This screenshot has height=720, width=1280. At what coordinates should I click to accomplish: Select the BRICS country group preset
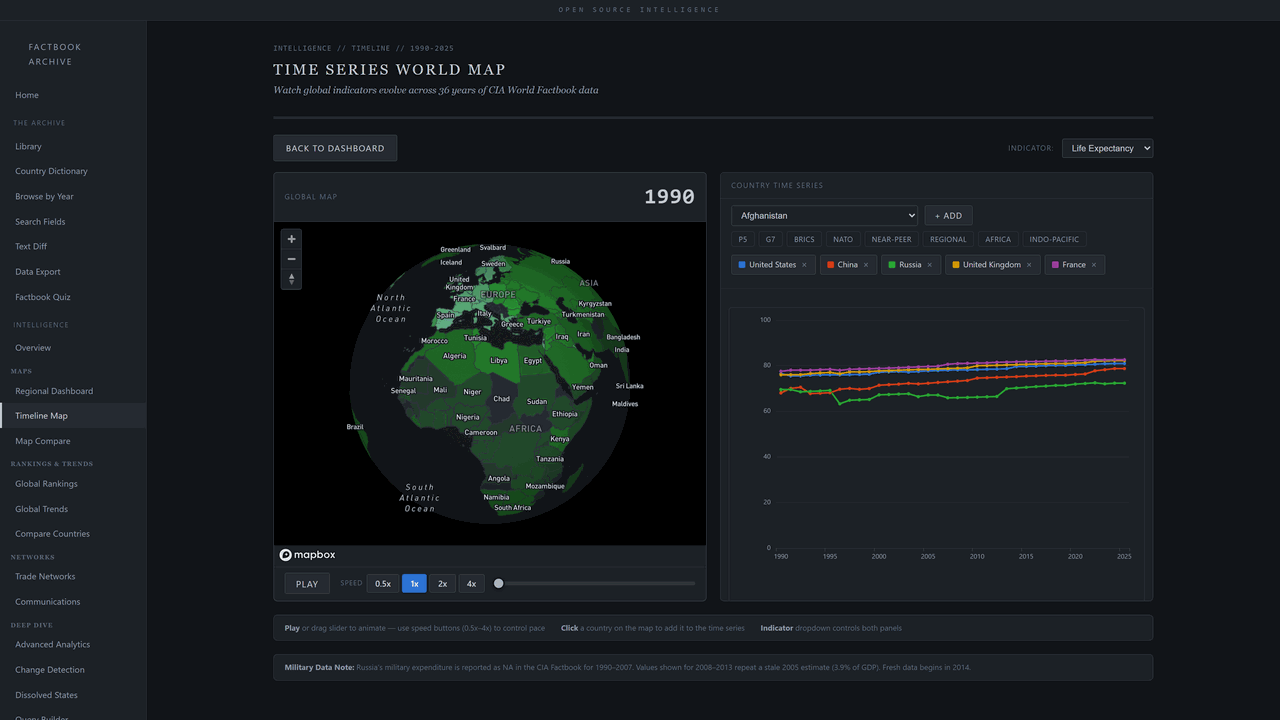point(804,240)
